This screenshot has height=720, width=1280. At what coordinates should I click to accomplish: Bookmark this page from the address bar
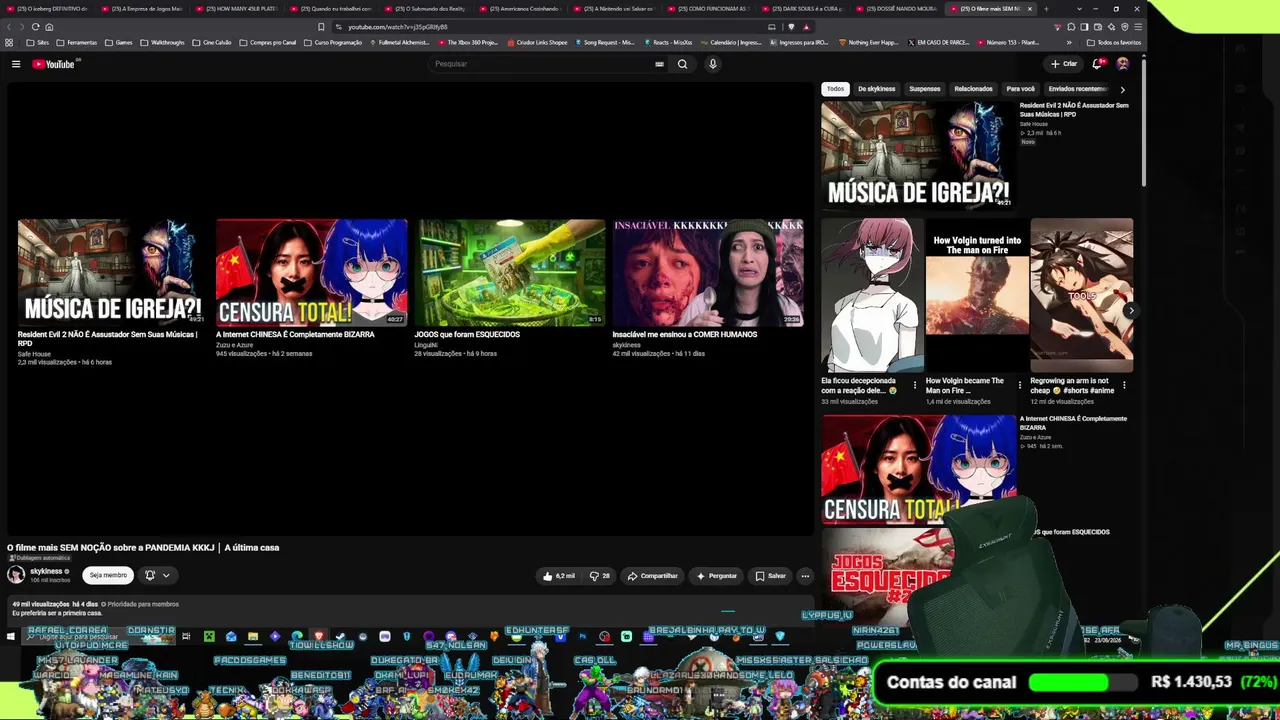tap(321, 27)
